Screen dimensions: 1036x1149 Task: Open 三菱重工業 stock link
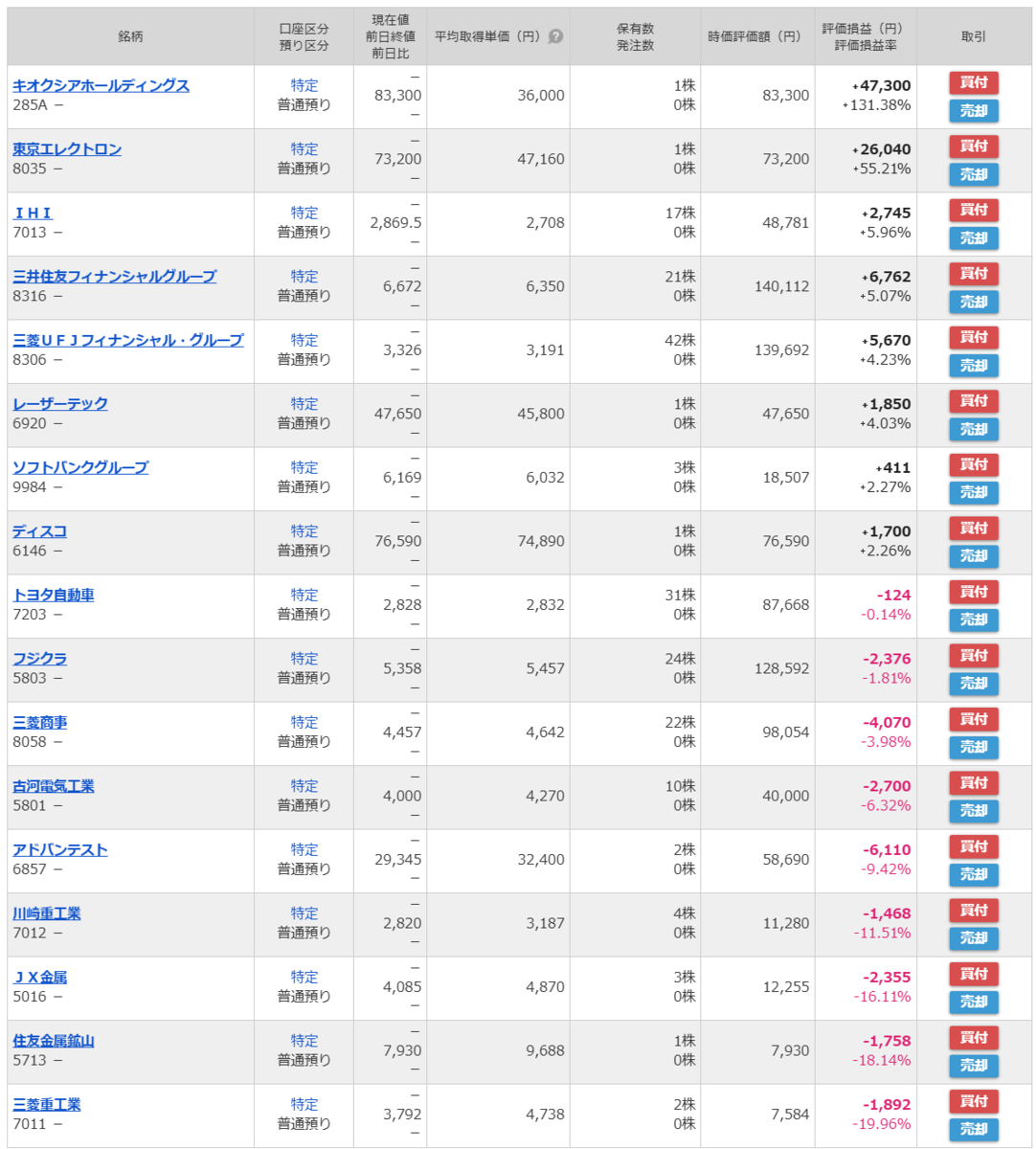pyautogui.click(x=47, y=1104)
